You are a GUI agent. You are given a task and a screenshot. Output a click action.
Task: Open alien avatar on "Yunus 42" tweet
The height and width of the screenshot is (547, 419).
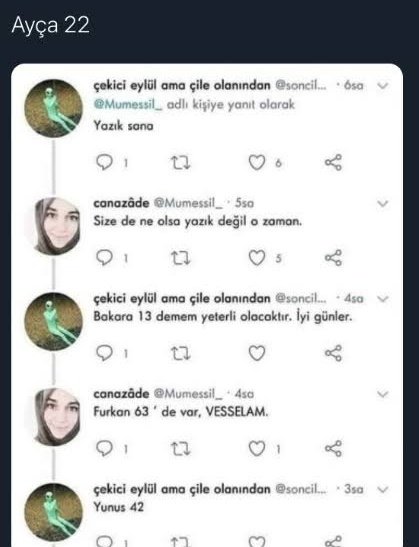pyautogui.click(x=53, y=512)
